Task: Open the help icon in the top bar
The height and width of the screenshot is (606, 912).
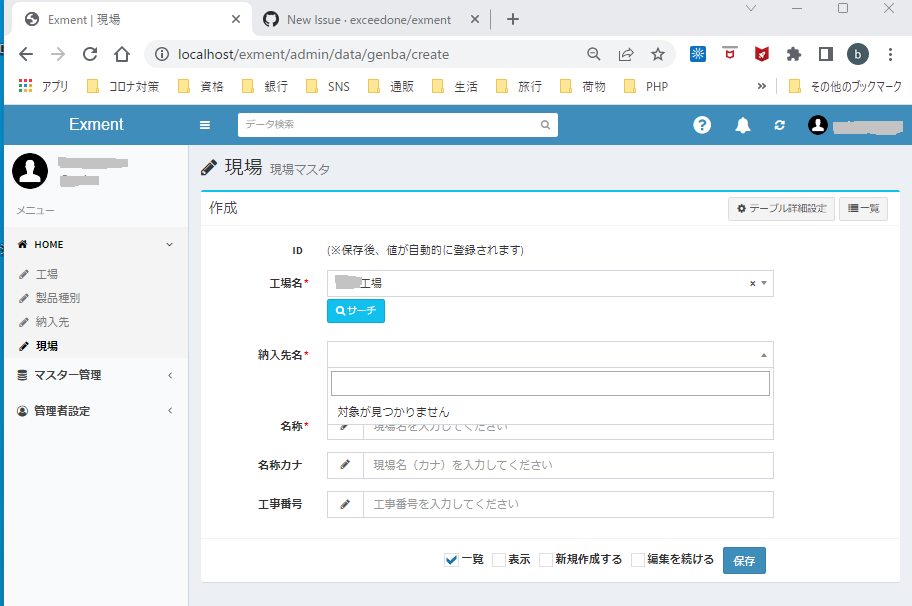Action: coord(702,125)
